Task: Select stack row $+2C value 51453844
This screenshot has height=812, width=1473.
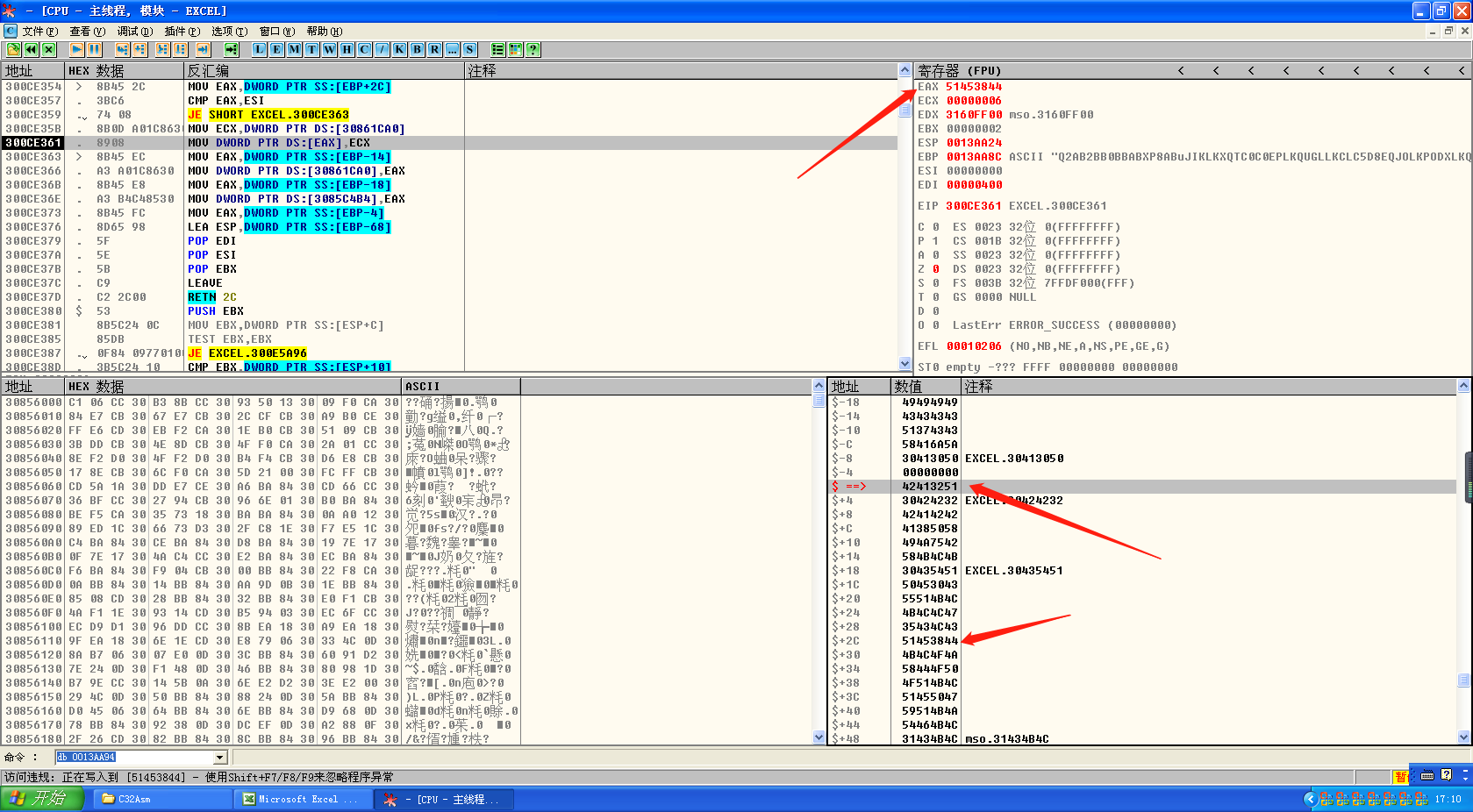Action: pyautogui.click(x=930, y=641)
